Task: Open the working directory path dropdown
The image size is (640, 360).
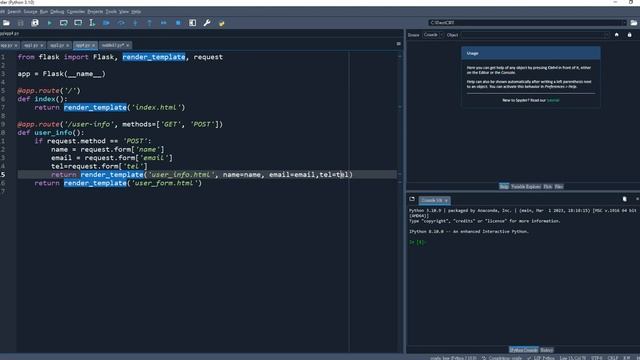Action: 624,23
